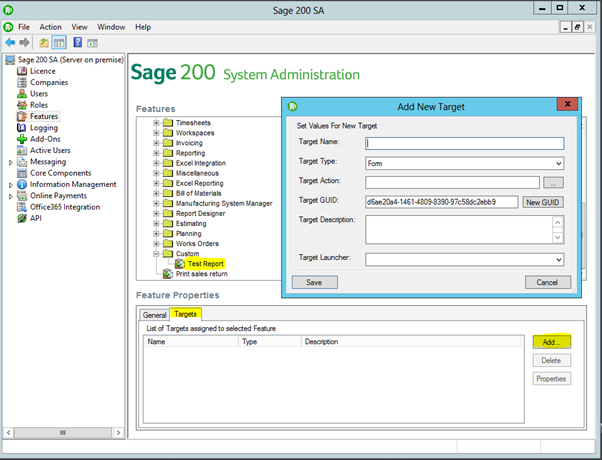Select the Report Designer folder

click(x=200, y=213)
